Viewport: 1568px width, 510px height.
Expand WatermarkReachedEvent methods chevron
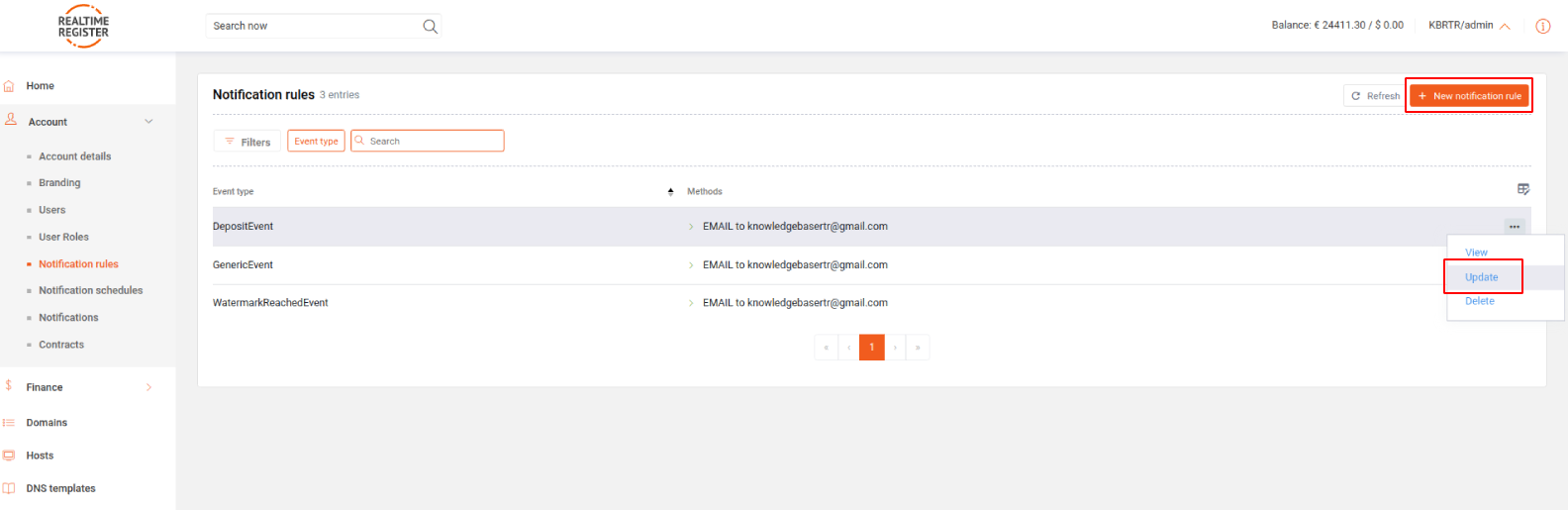click(x=691, y=303)
